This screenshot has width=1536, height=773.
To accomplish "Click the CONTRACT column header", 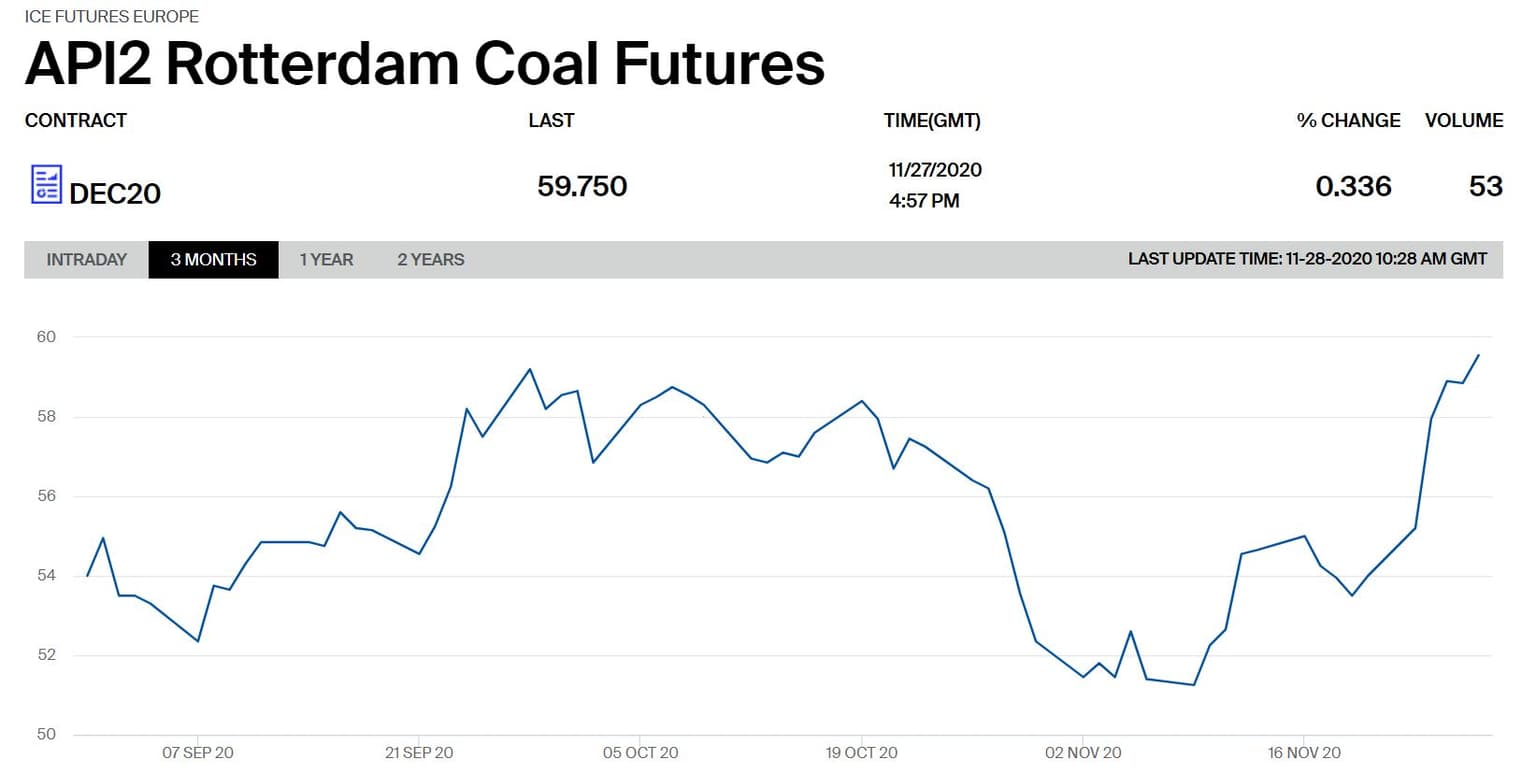I will [76, 121].
